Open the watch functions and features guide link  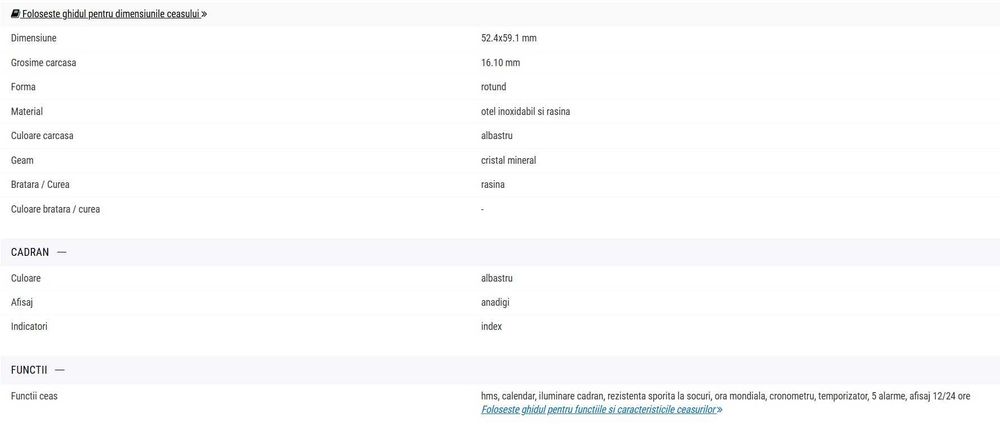click(598, 410)
